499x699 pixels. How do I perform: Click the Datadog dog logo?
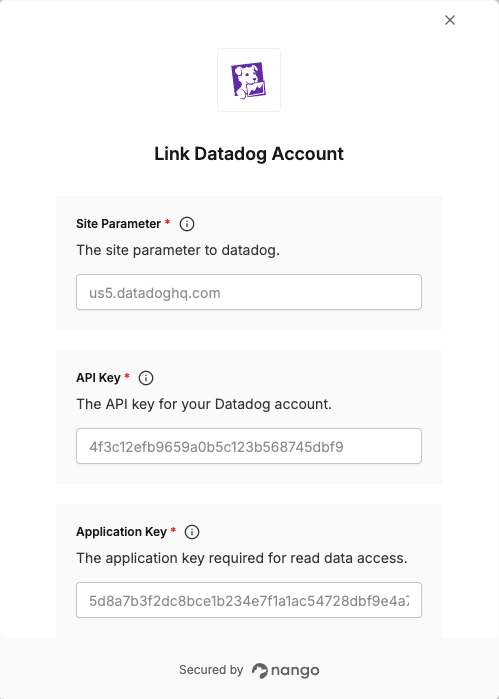248,80
